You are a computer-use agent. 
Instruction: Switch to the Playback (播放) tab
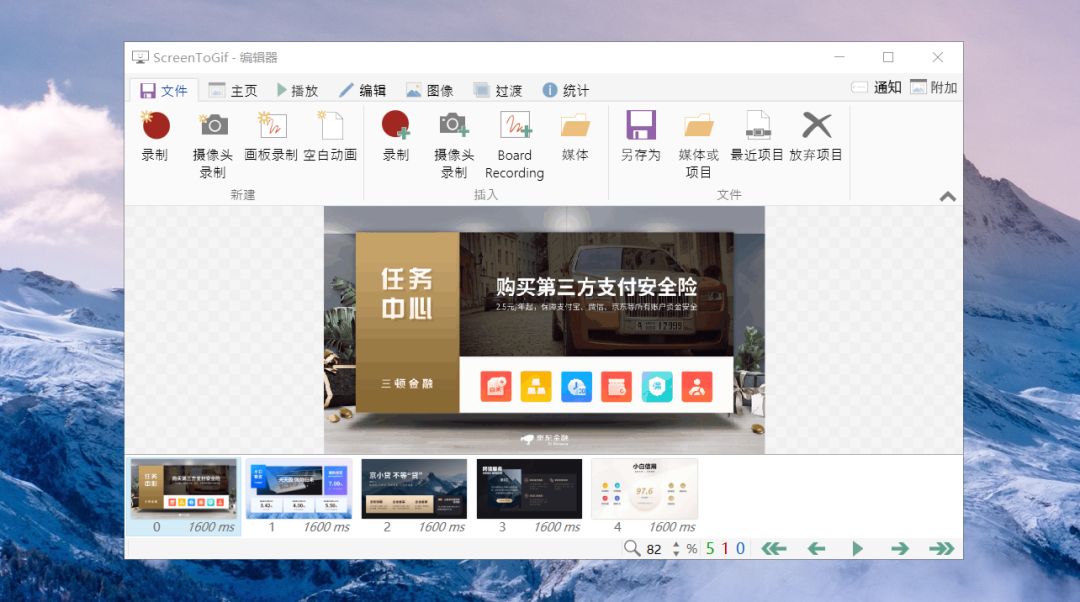click(x=298, y=90)
